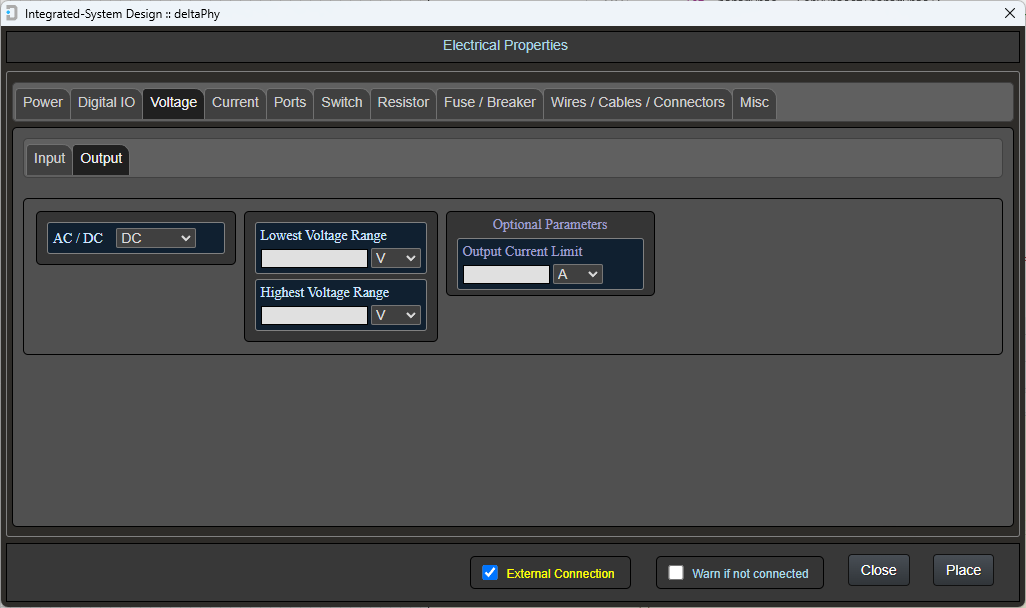Image resolution: width=1026 pixels, height=608 pixels.
Task: Switch to the Power tab
Action: (43, 103)
